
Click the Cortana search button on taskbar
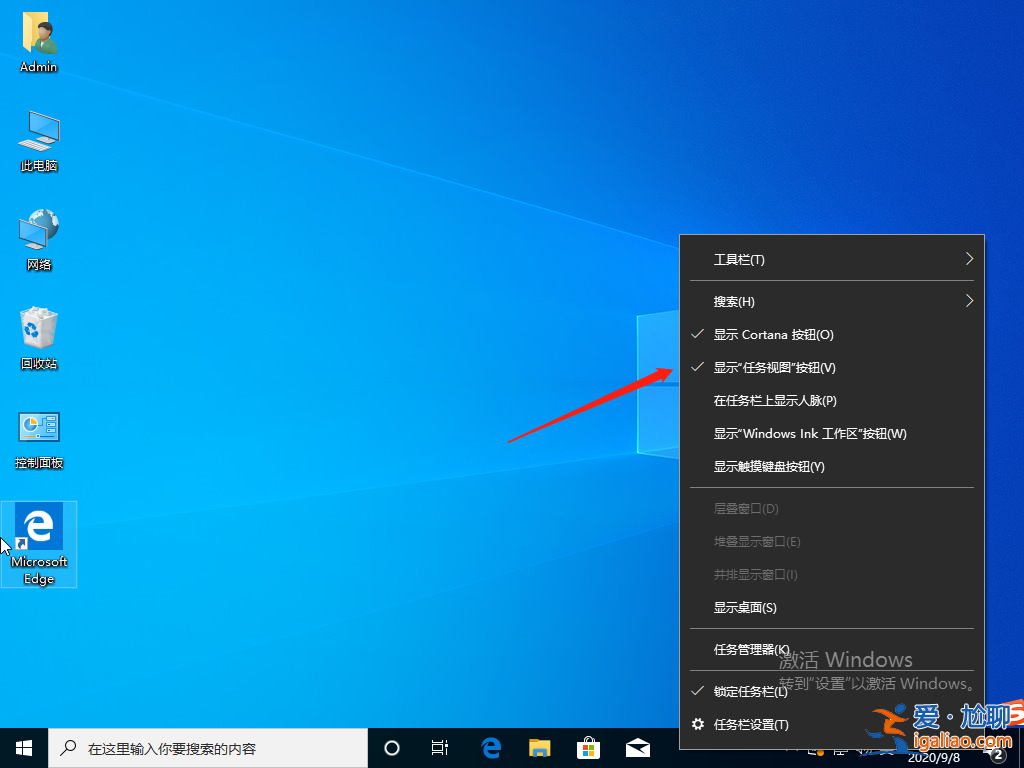coord(391,747)
